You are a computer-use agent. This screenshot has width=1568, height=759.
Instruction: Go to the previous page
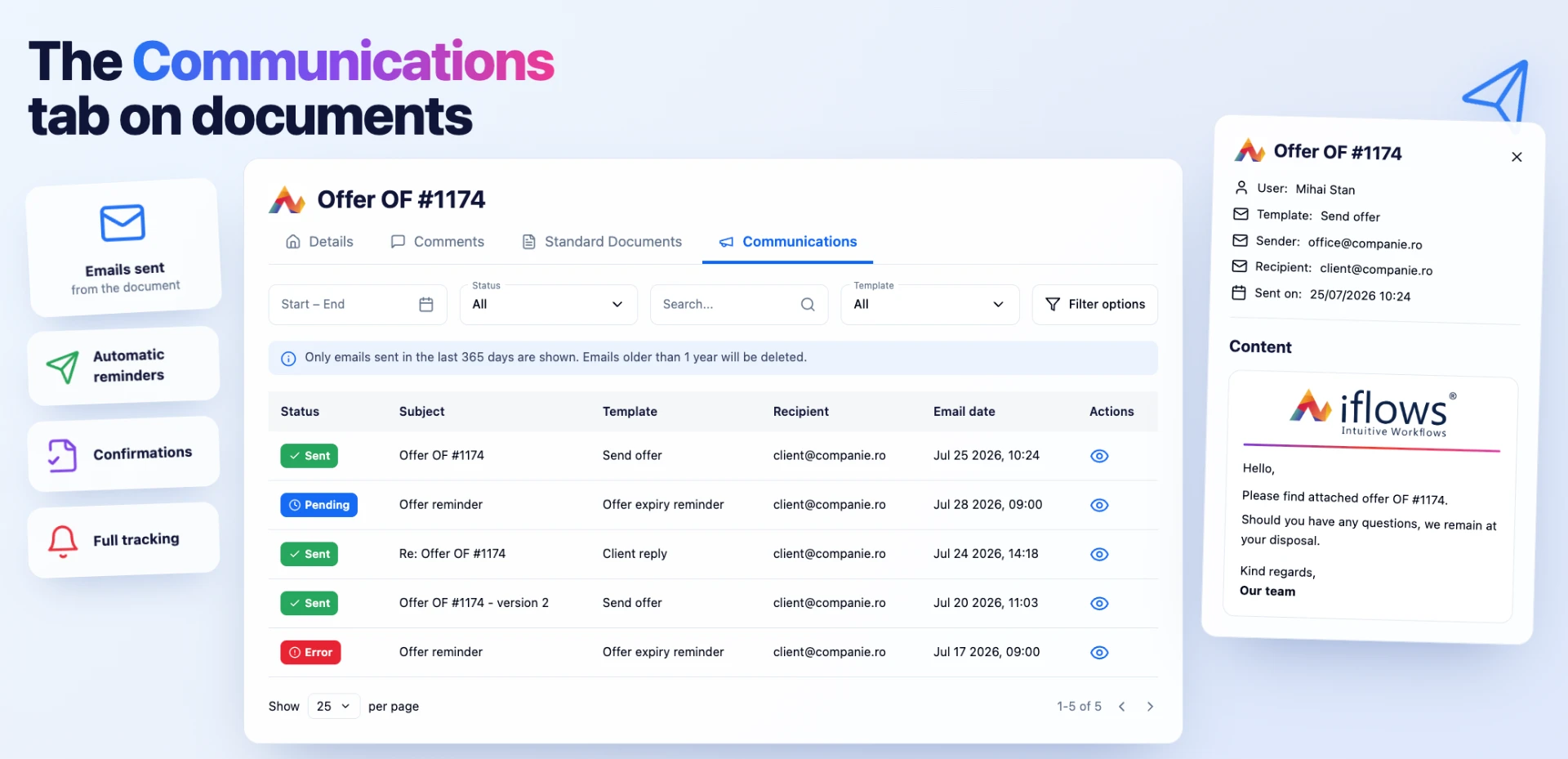tap(1122, 707)
